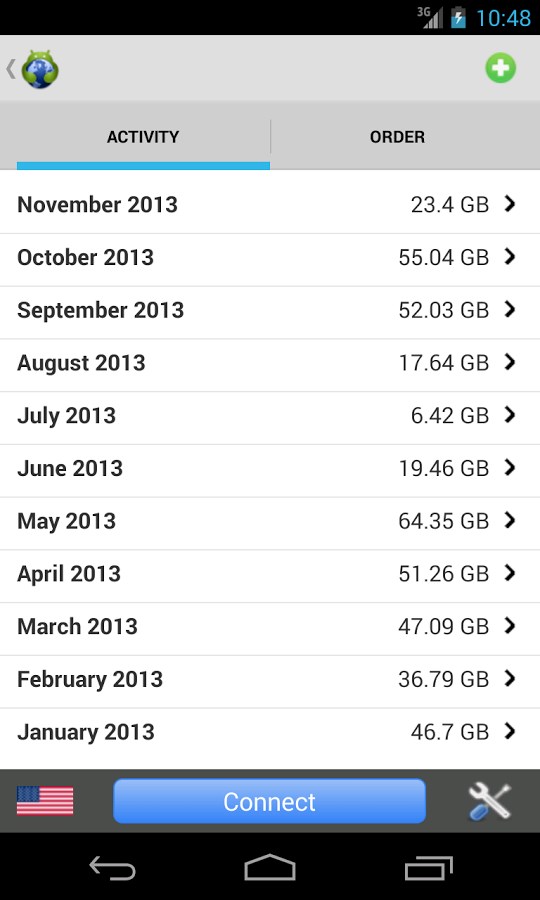Expand the October 2013 chevron arrow
The width and height of the screenshot is (540, 900).
click(x=510, y=257)
